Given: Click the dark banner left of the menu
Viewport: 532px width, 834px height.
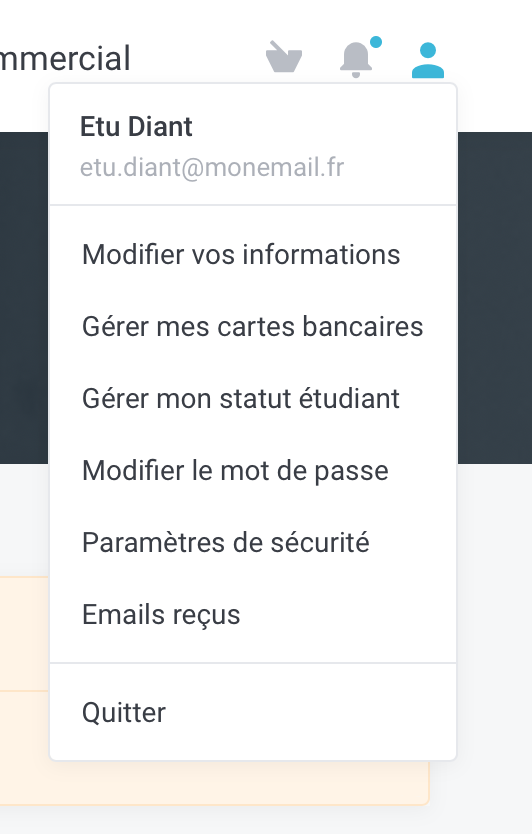Looking at the screenshot, I should 24,298.
